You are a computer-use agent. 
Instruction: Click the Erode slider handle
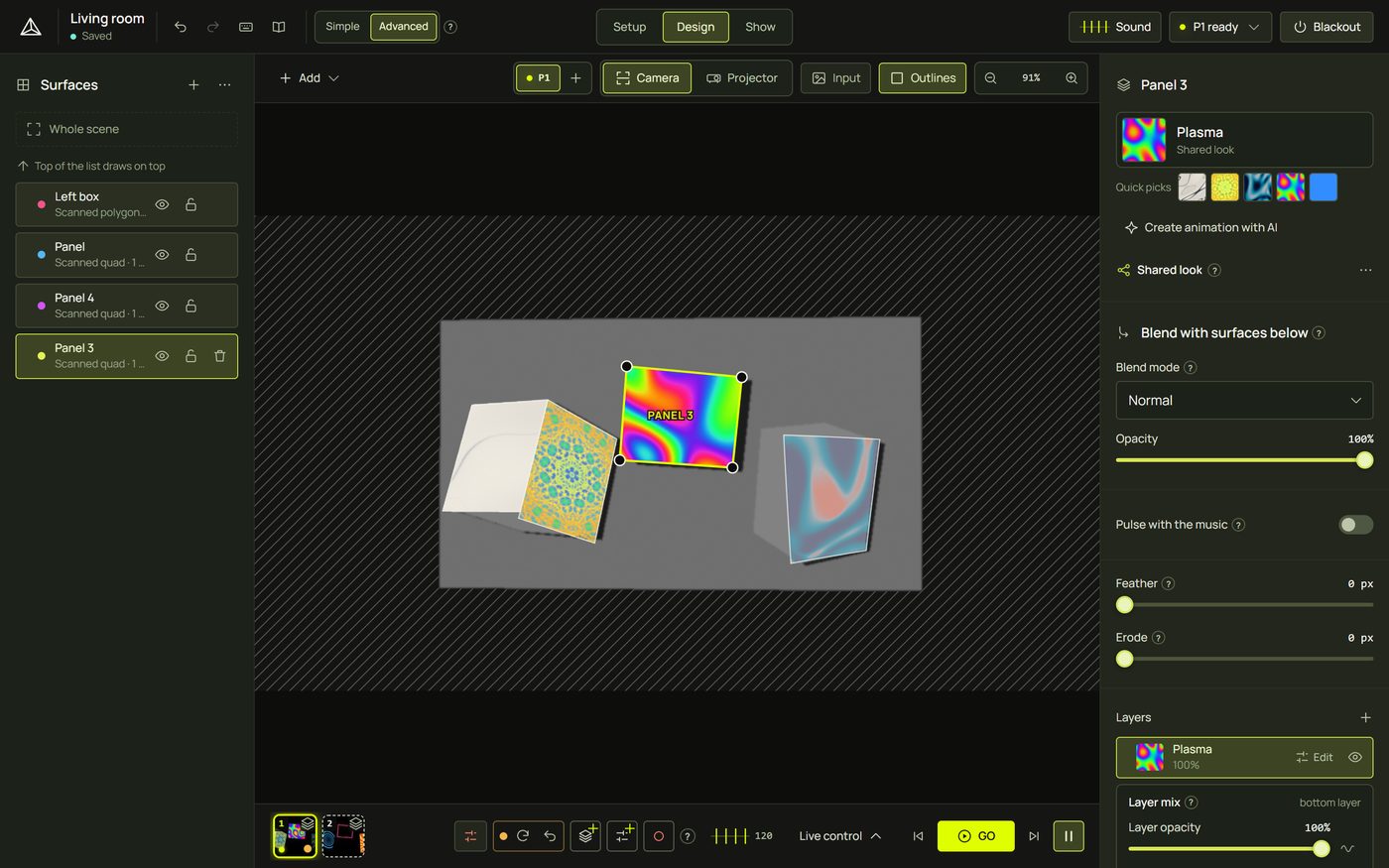click(x=1124, y=659)
